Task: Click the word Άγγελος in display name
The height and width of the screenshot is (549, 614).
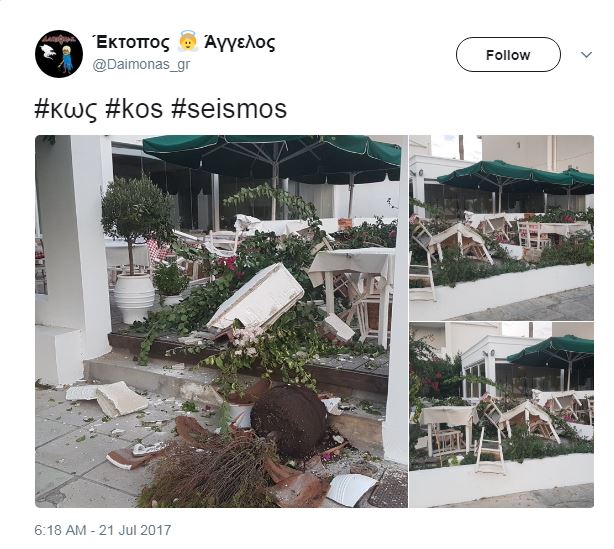Action: pyautogui.click(x=239, y=42)
